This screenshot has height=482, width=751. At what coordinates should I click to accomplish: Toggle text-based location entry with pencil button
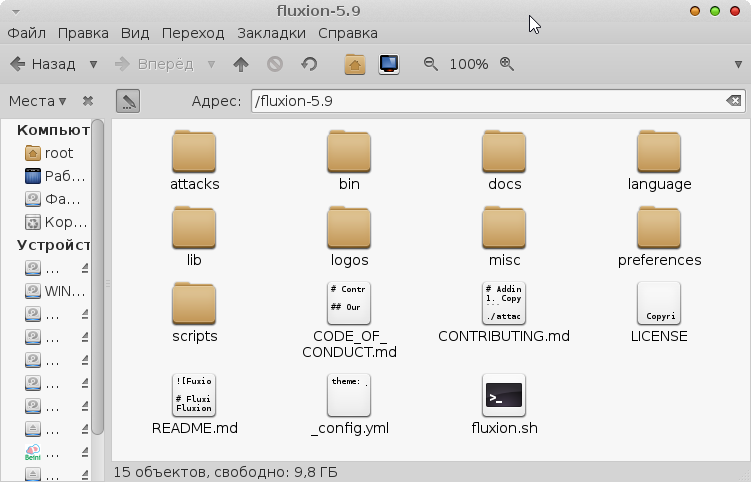point(128,101)
